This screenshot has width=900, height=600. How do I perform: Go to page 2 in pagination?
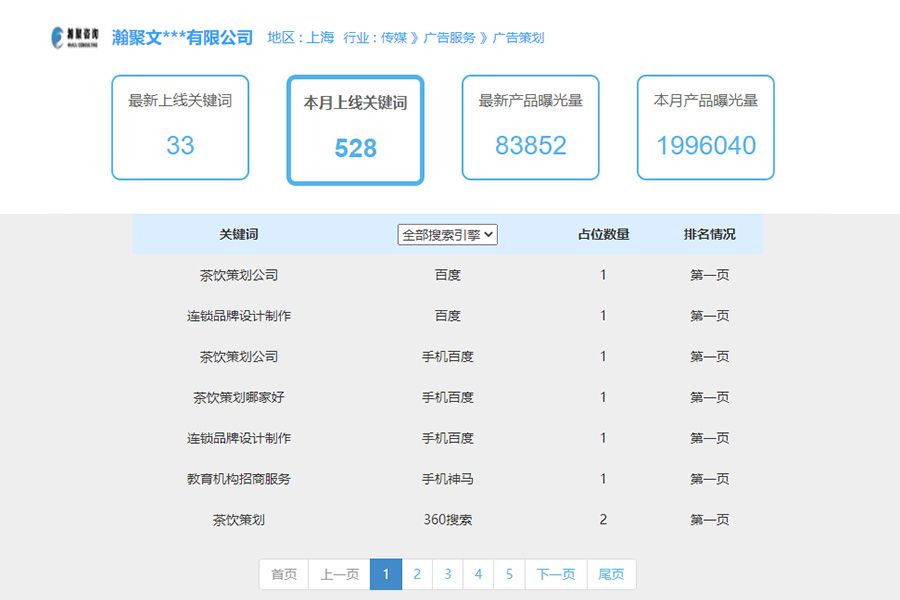pyautogui.click(x=416, y=574)
